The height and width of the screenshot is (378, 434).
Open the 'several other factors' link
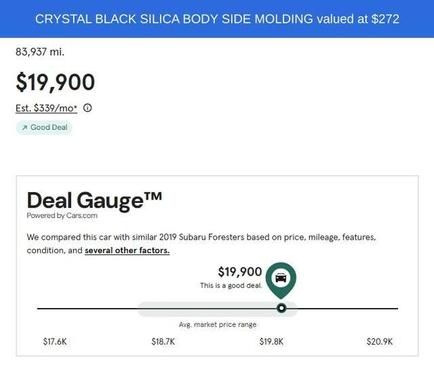[127, 250]
